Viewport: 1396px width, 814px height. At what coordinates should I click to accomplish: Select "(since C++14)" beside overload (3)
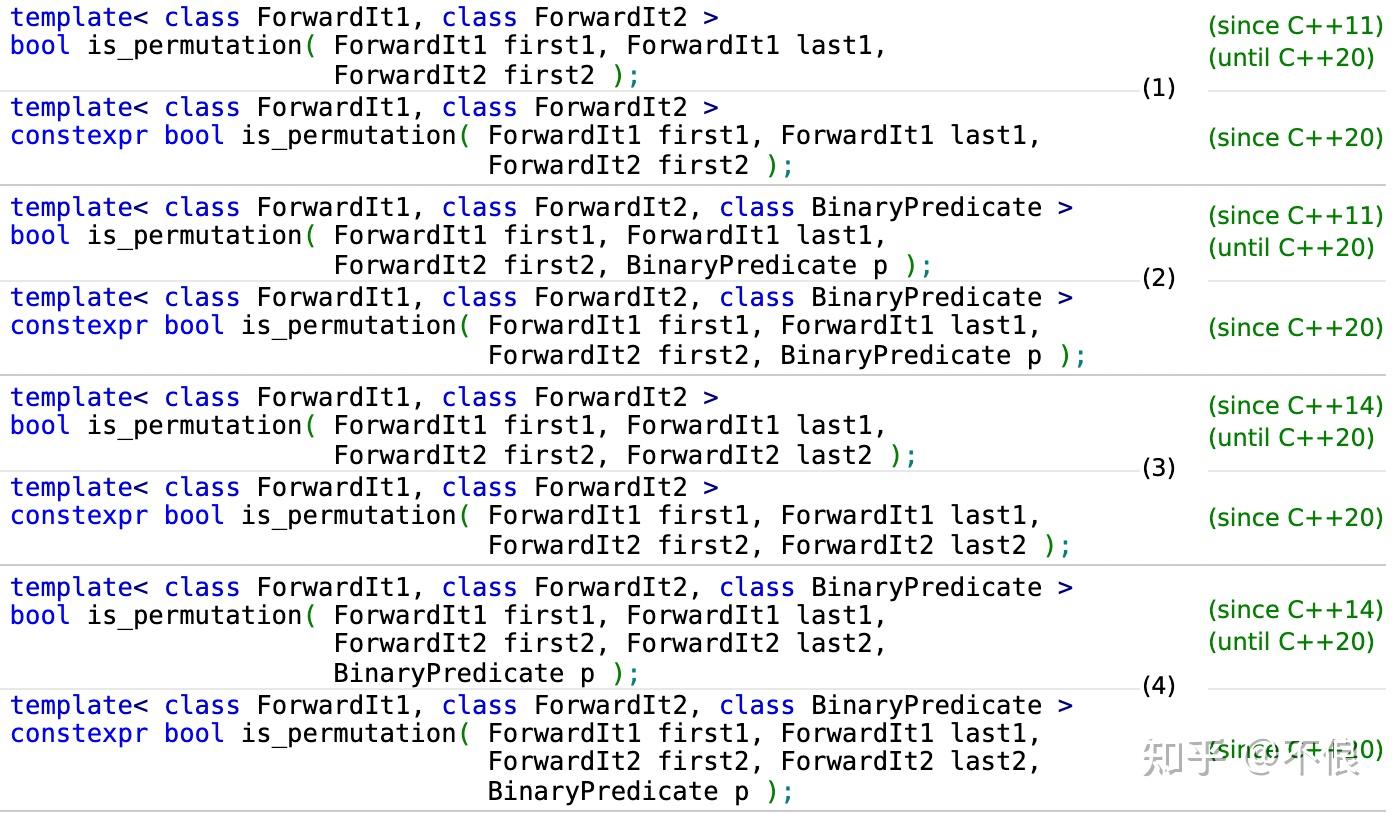[1296, 406]
